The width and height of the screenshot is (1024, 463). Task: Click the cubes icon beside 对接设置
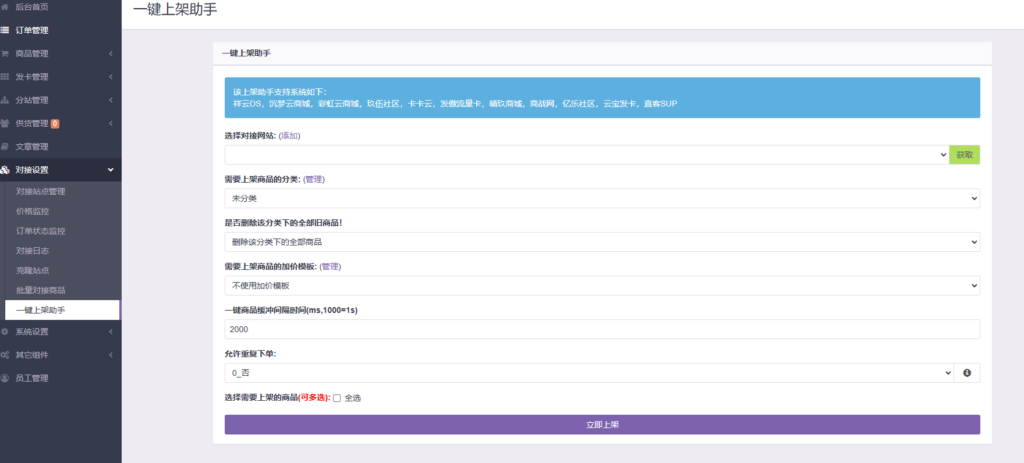click(x=5, y=170)
